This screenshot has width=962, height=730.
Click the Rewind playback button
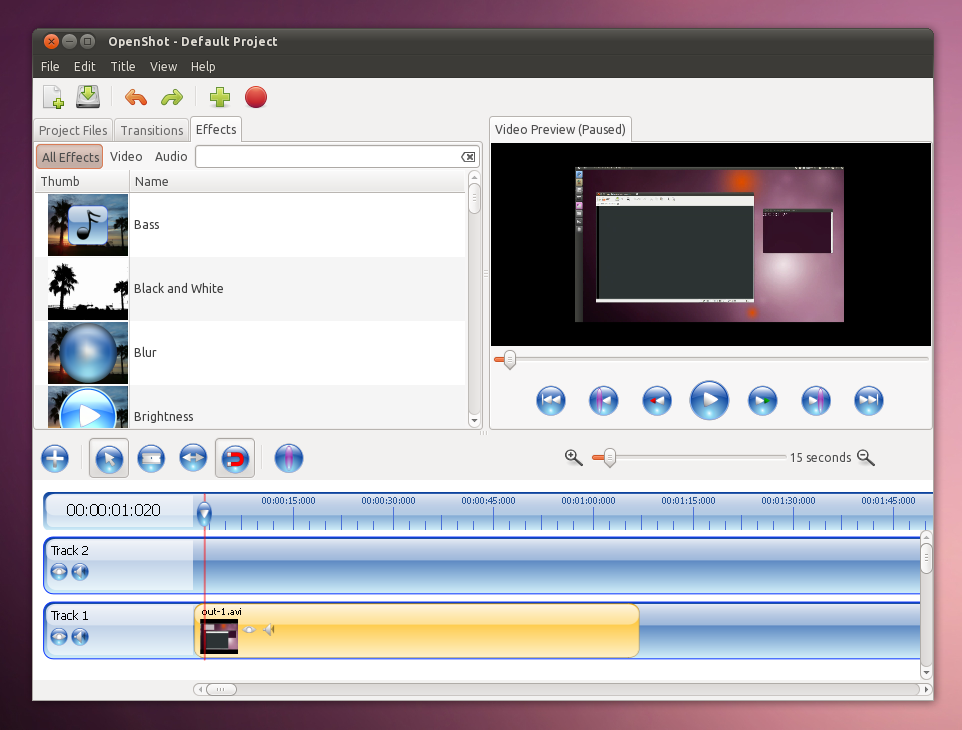656,401
